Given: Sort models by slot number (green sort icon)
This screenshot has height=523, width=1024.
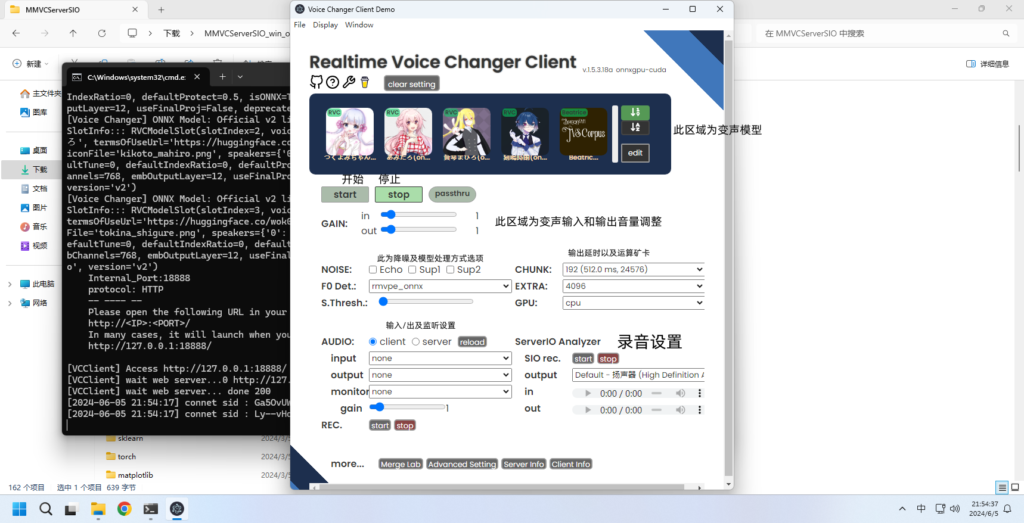Looking at the screenshot, I should pyautogui.click(x=635, y=112).
